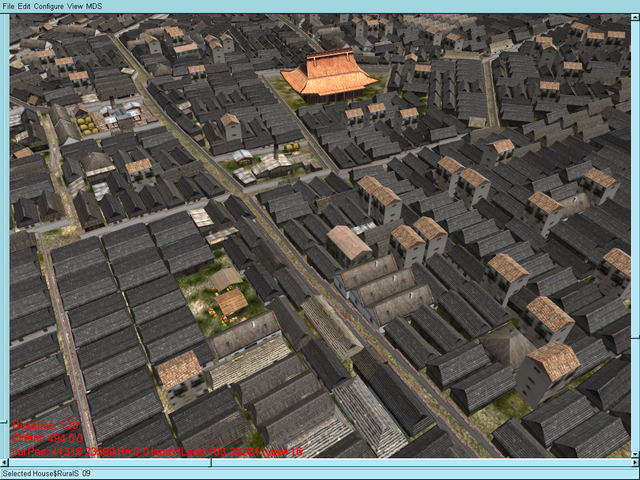Click the Orient: 494 0 0 readout

(x=48, y=438)
